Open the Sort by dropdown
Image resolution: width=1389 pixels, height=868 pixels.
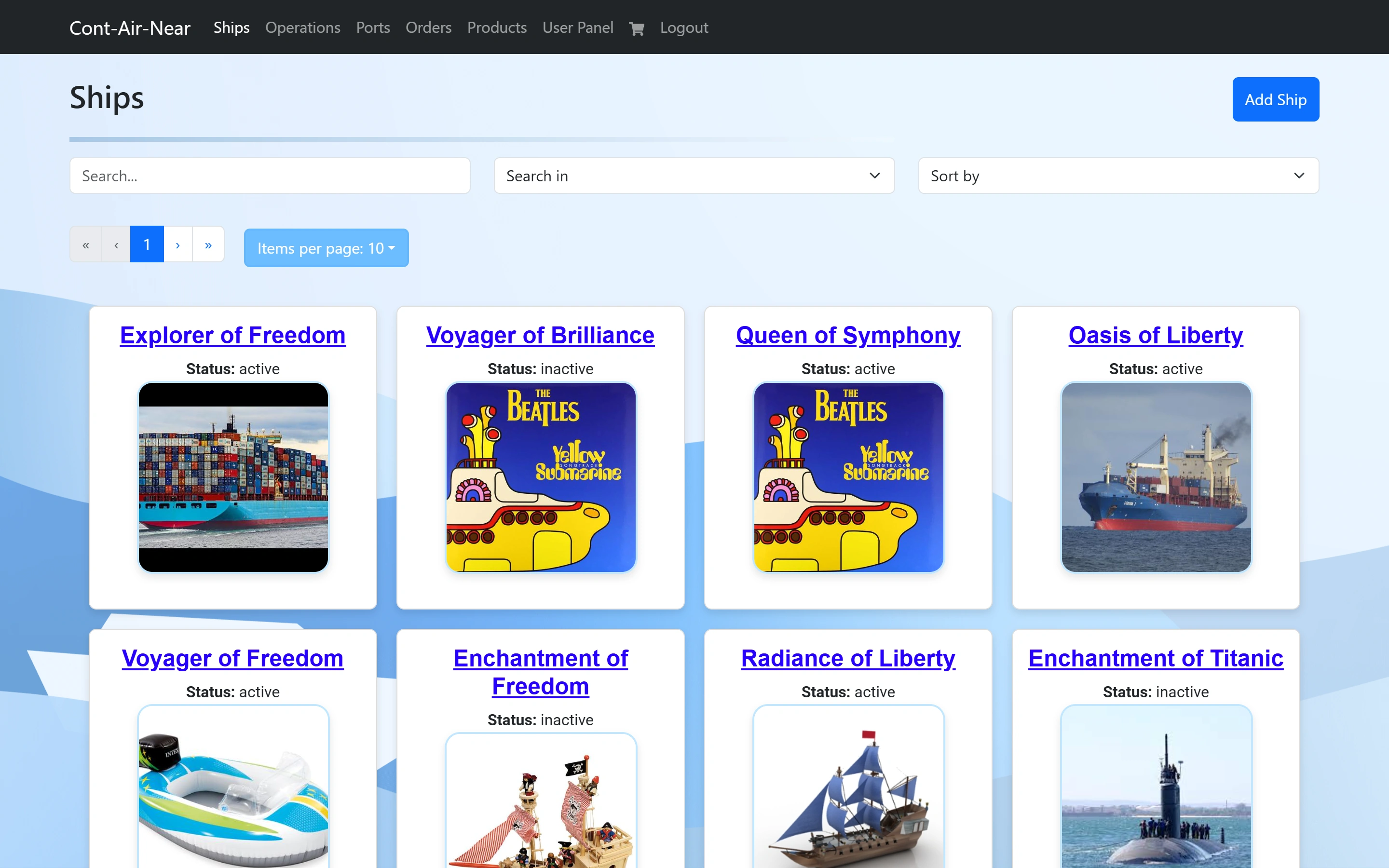[1118, 176]
